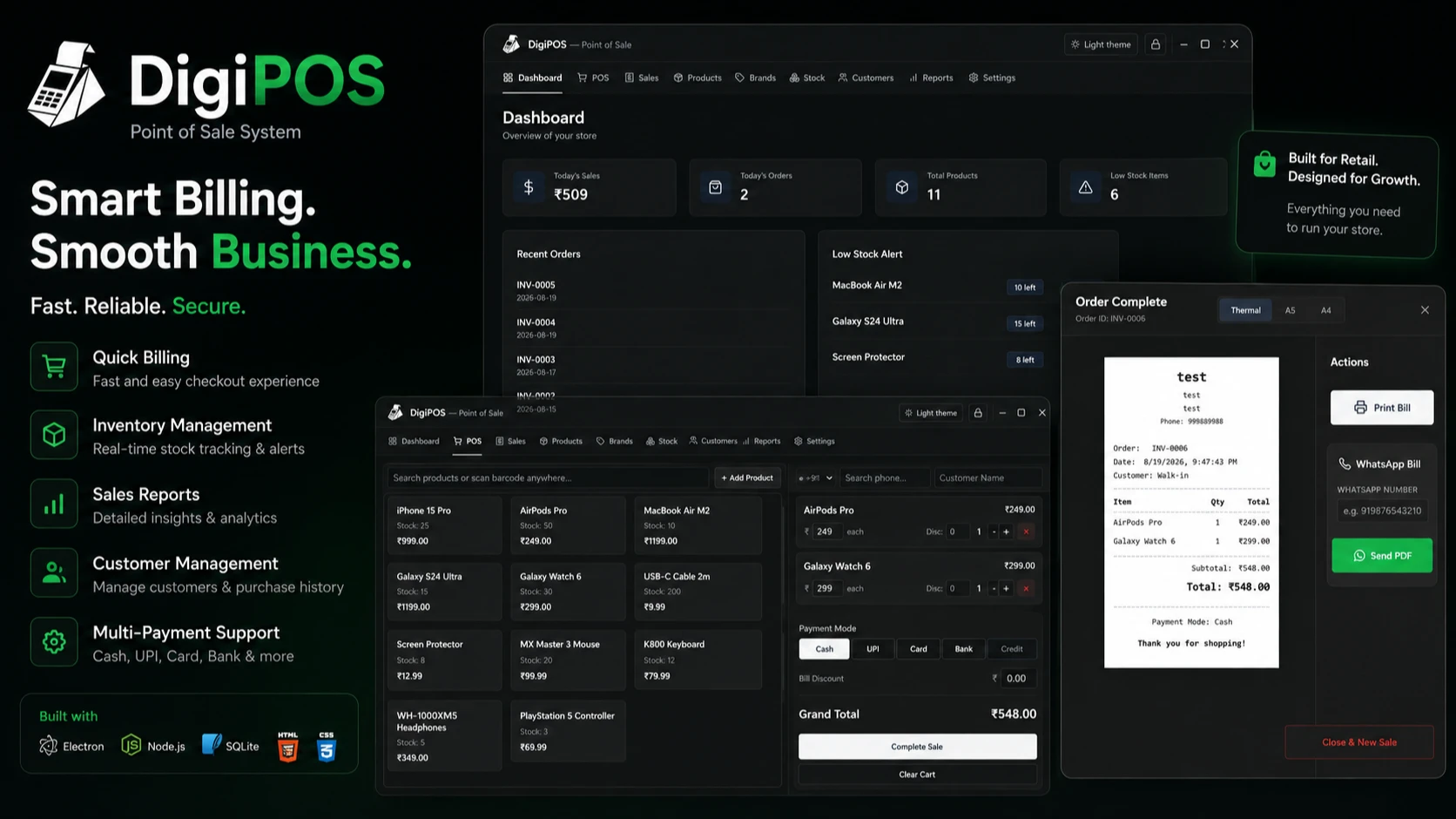Screen dimensions: 1456x819
Task: Click the lock icon in the POS window title bar
Action: point(978,413)
